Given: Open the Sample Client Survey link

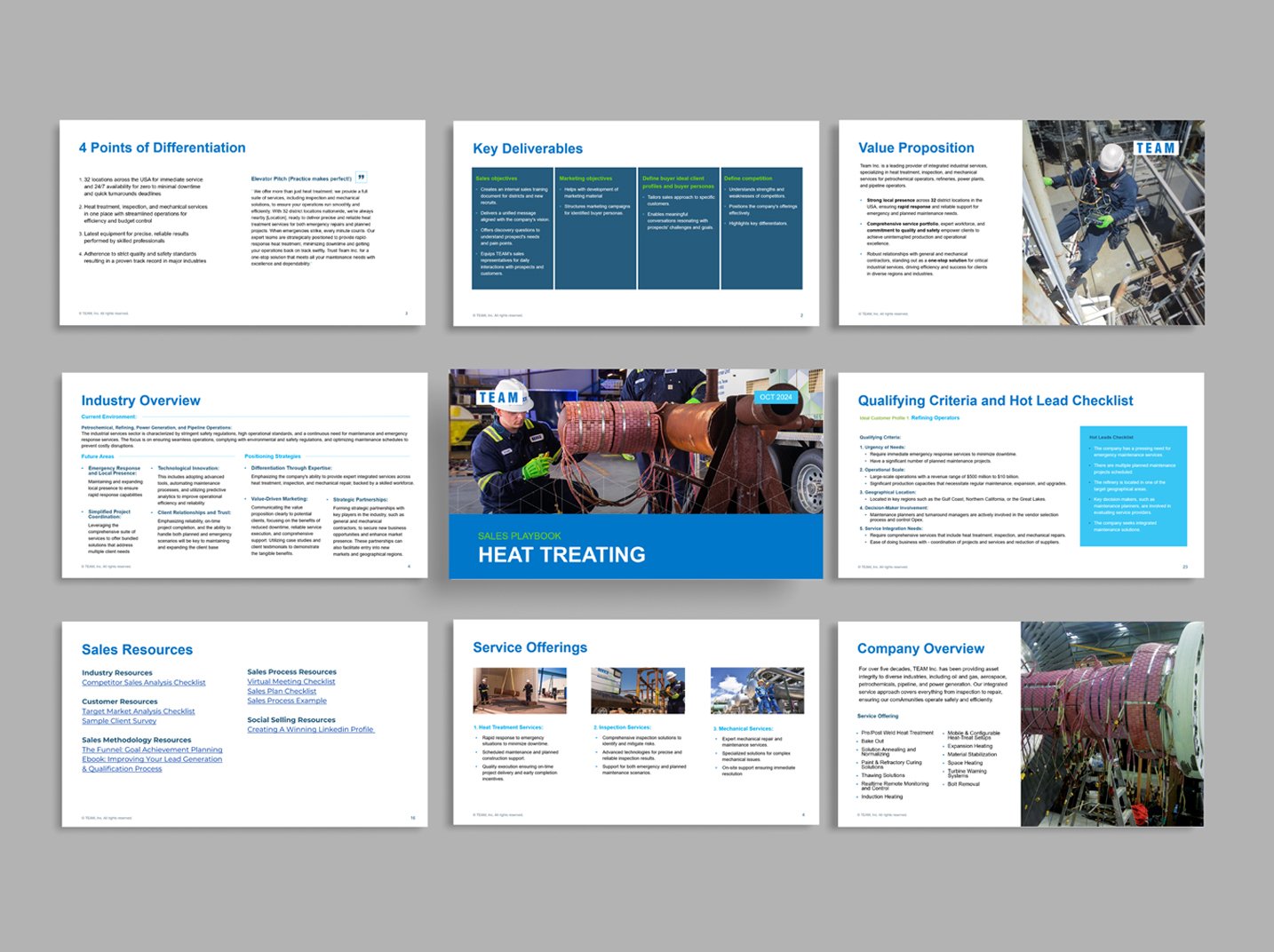Looking at the screenshot, I should point(119,721).
